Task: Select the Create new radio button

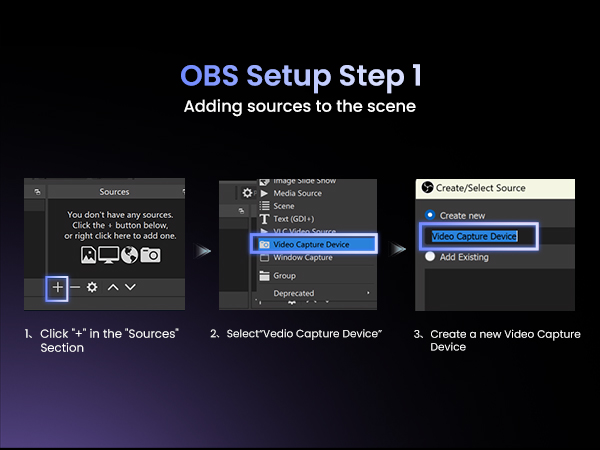Action: (x=431, y=214)
